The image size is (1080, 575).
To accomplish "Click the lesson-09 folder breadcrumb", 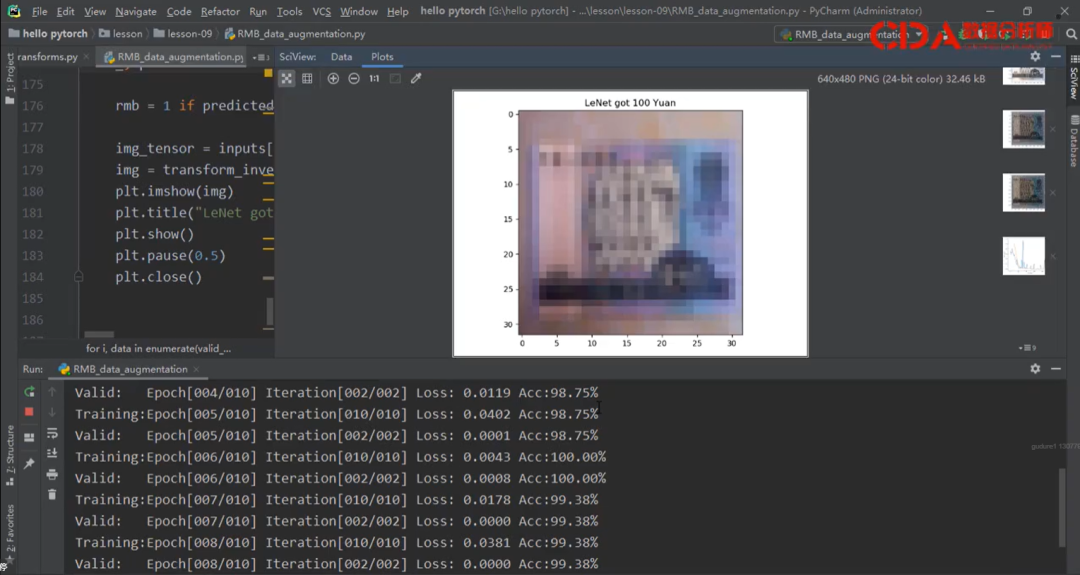I will (x=183, y=34).
